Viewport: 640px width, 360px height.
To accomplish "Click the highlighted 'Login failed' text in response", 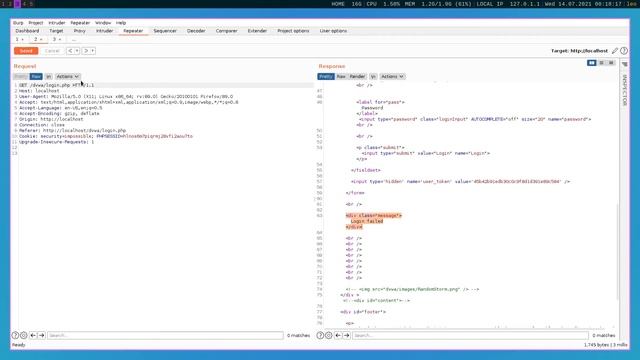I will (367, 221).
